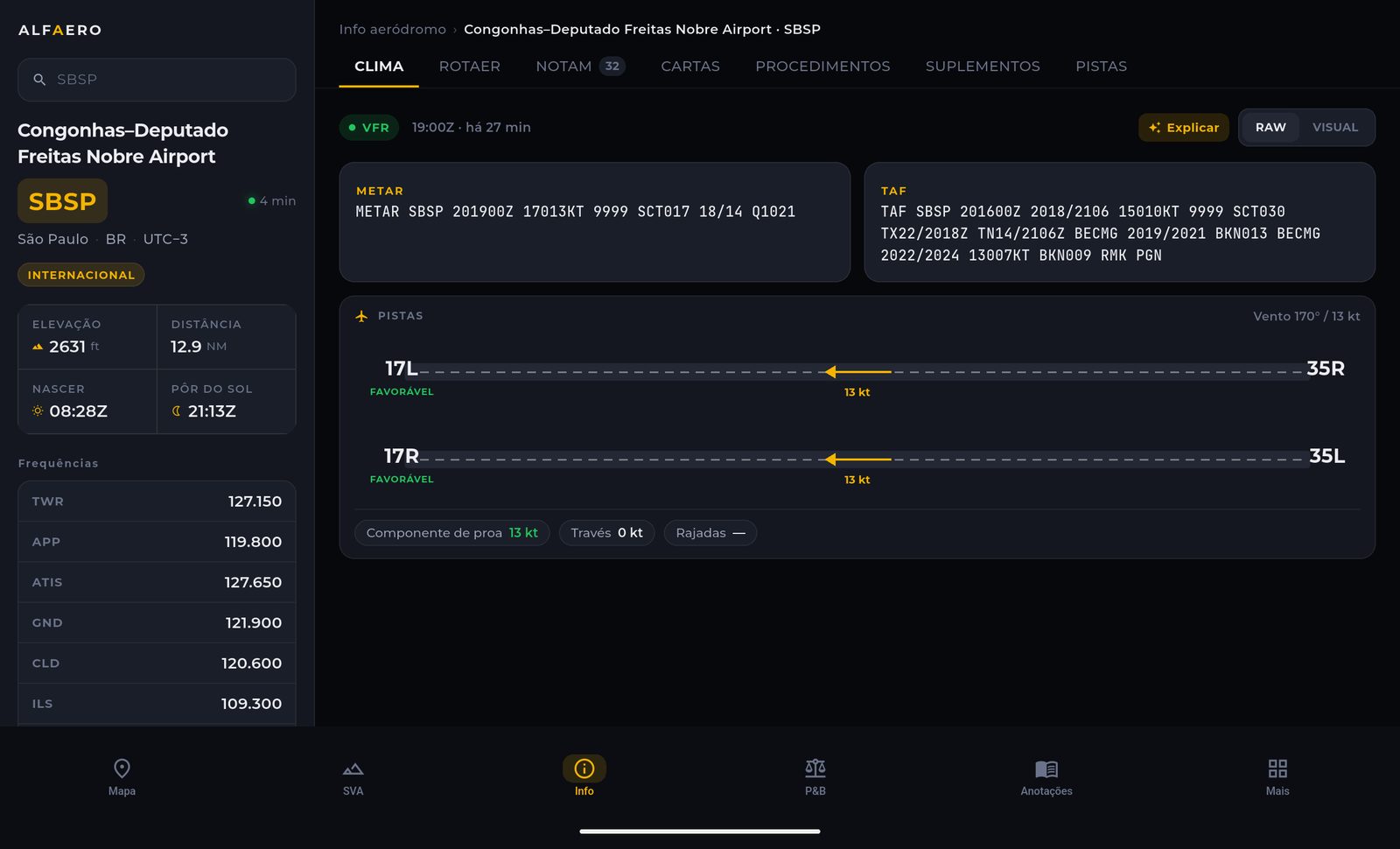Switch to the CARTAS tab
Screen dimensions: 1400x849
[x=690, y=66]
